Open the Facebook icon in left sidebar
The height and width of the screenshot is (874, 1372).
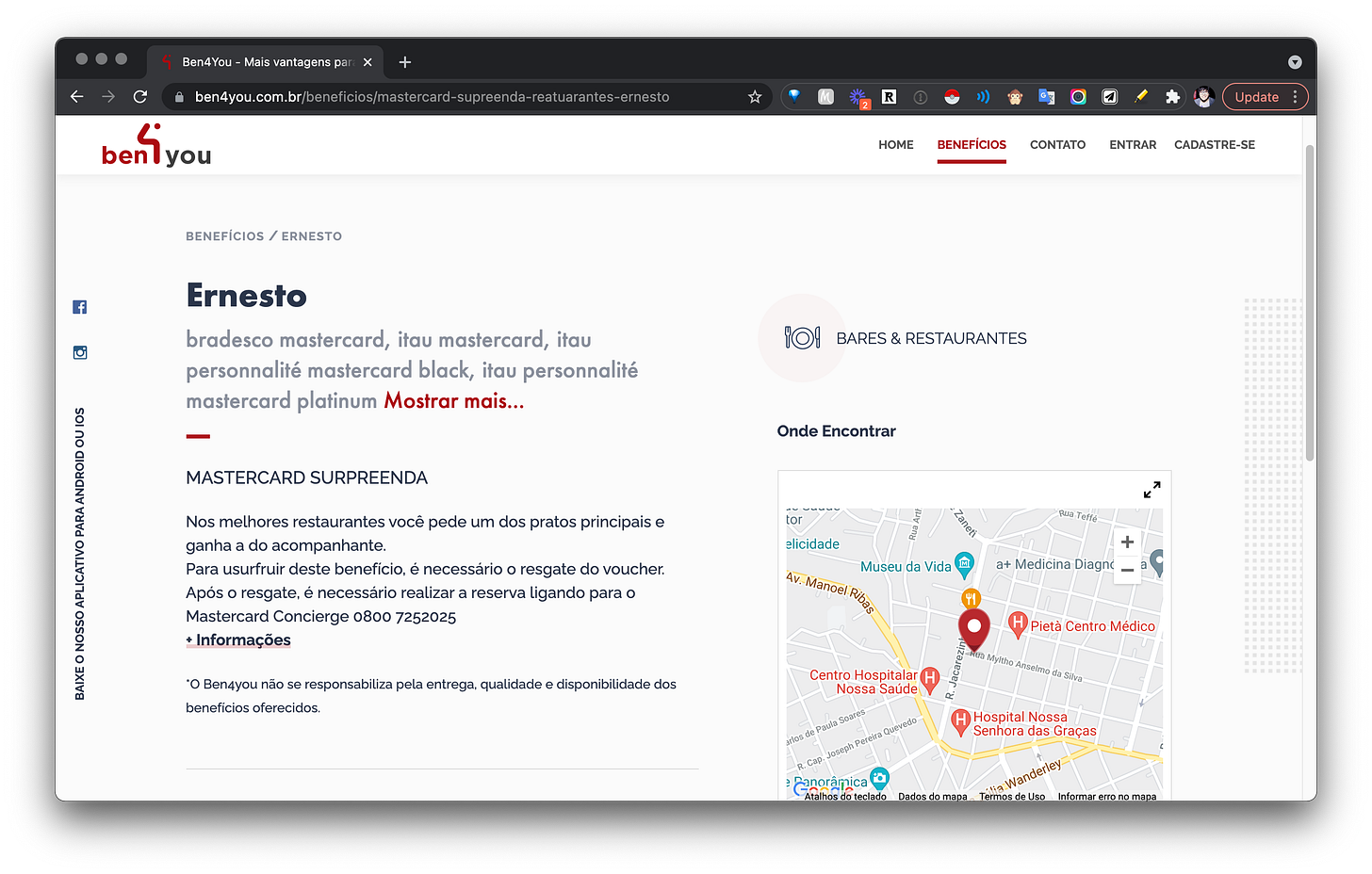coord(80,307)
